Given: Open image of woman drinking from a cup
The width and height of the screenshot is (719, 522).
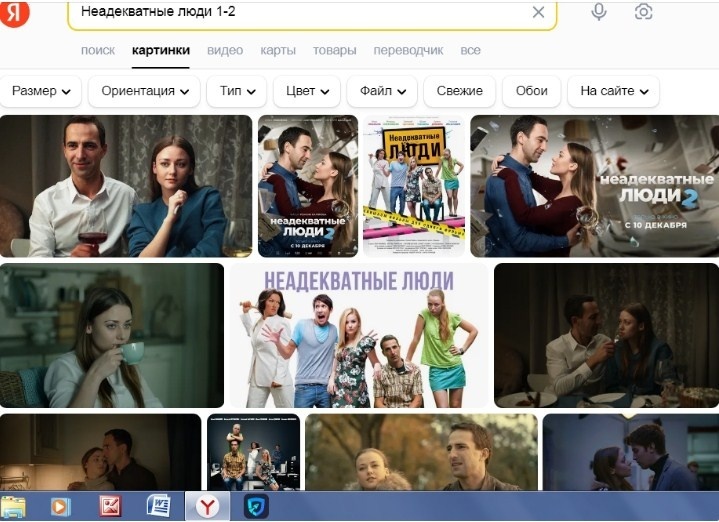Looking at the screenshot, I should point(112,335).
